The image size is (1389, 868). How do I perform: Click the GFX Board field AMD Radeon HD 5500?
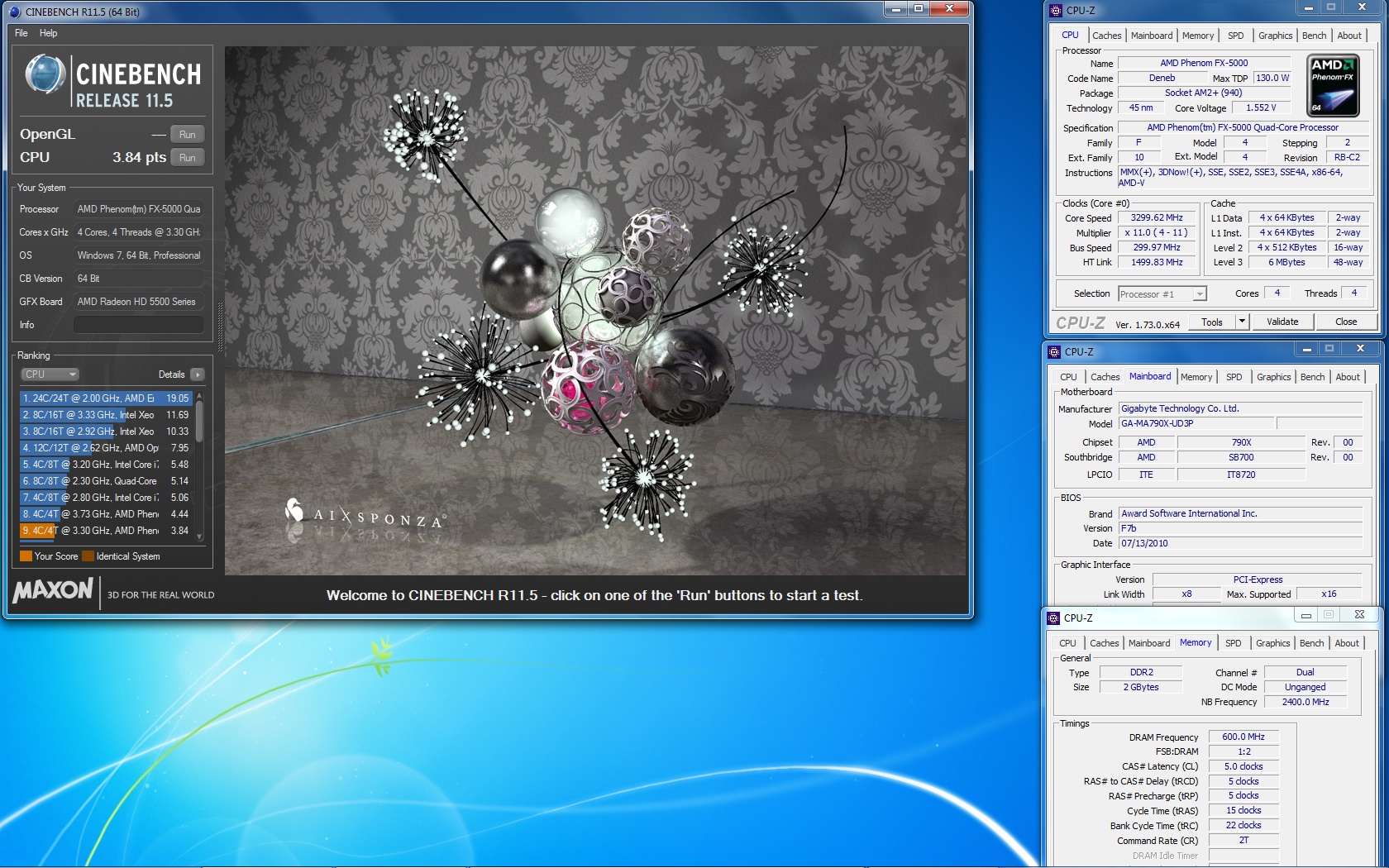click(x=139, y=302)
